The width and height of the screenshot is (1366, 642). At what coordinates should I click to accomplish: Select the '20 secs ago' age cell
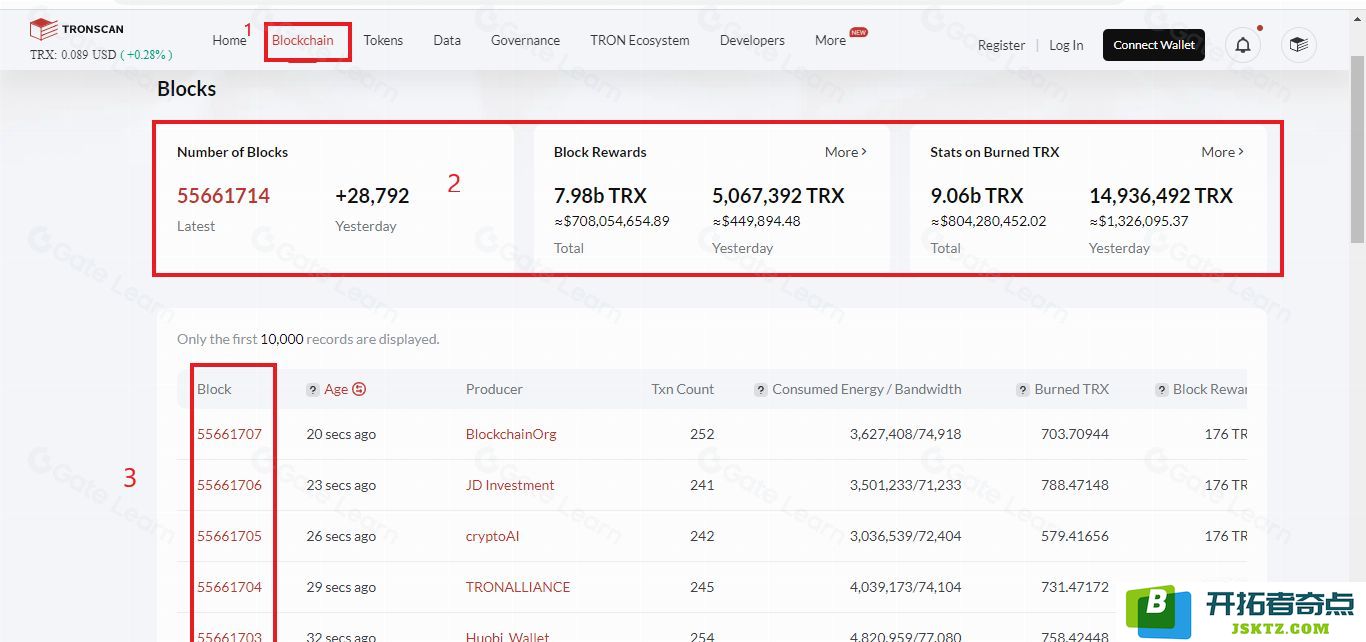341,434
